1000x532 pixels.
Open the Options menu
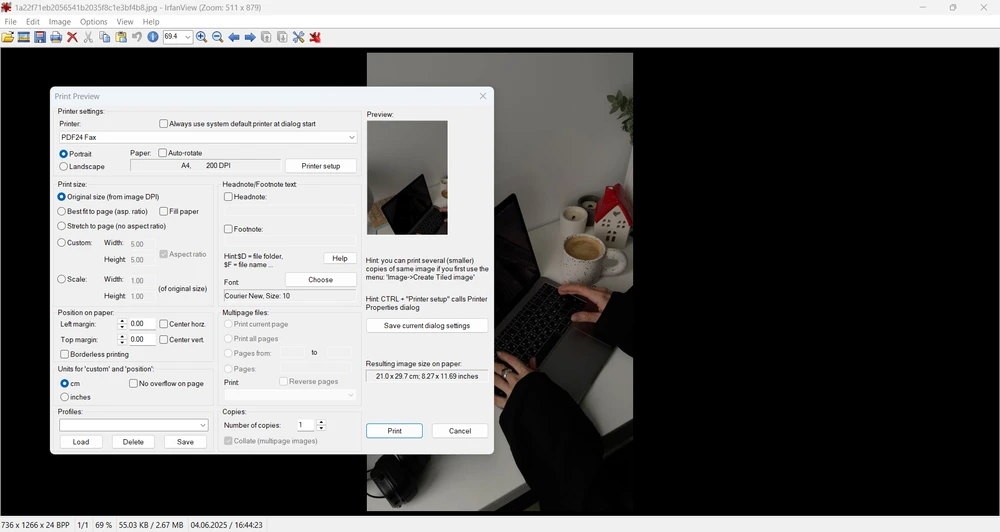click(x=93, y=21)
